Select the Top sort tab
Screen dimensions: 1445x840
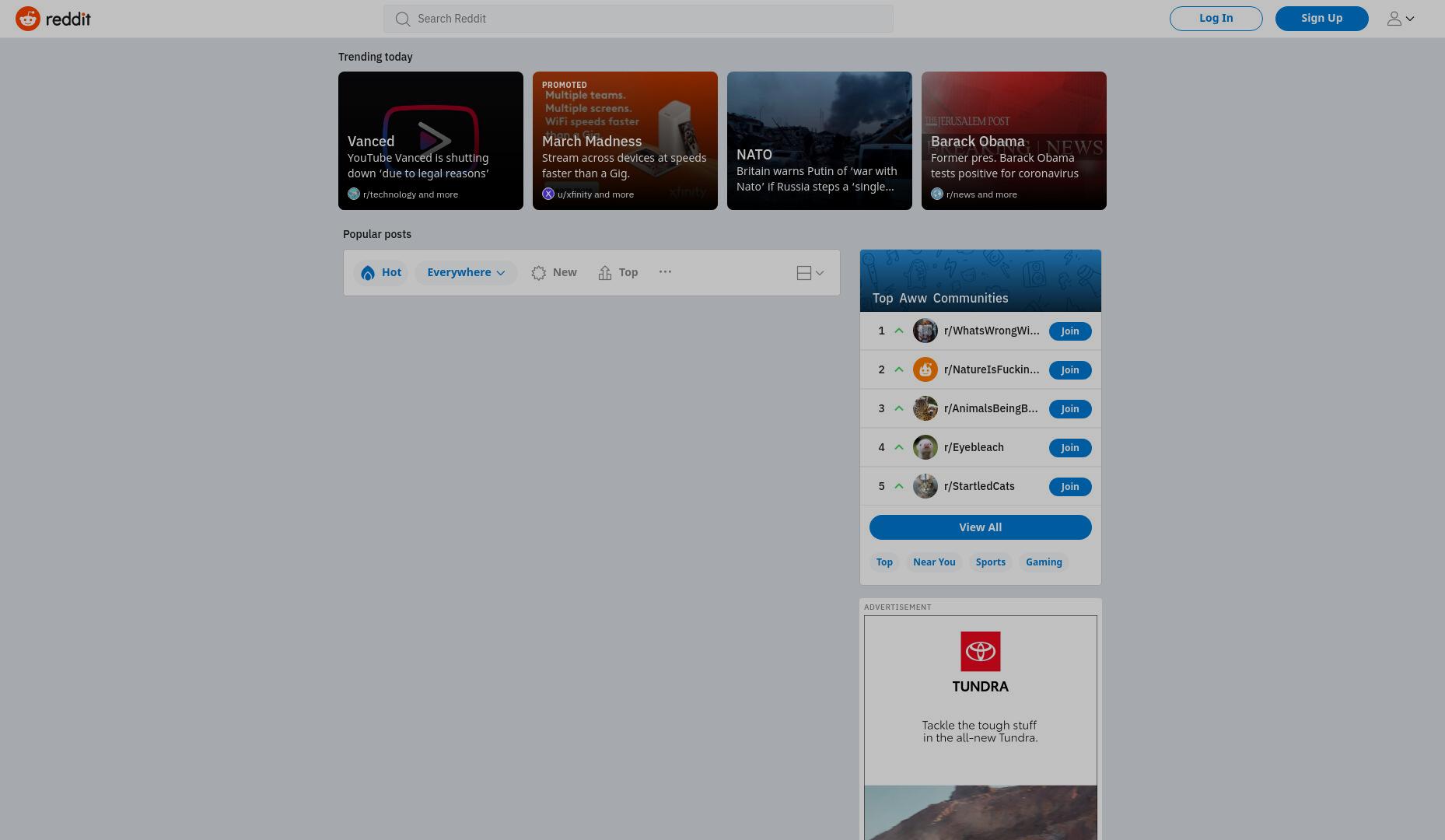point(618,272)
